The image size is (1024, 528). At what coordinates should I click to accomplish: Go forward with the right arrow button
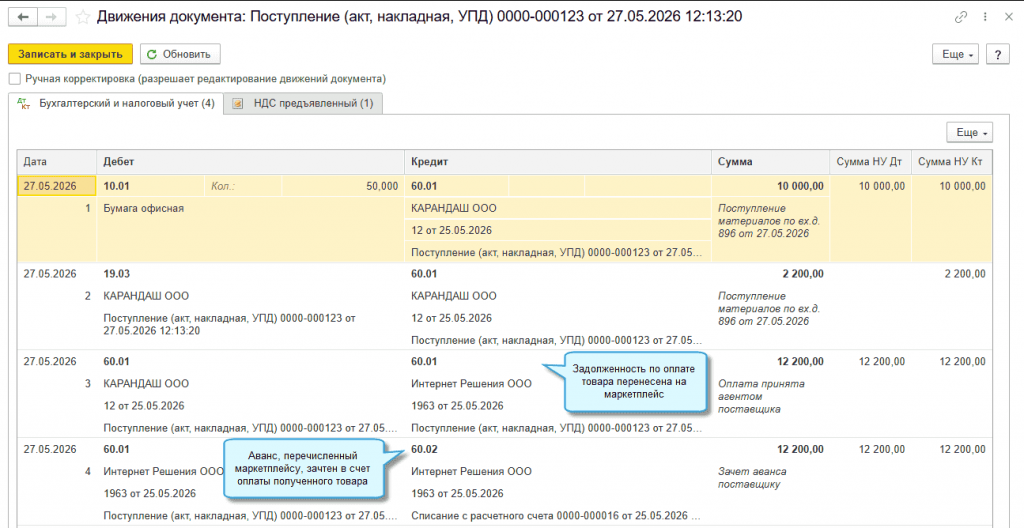pos(52,17)
